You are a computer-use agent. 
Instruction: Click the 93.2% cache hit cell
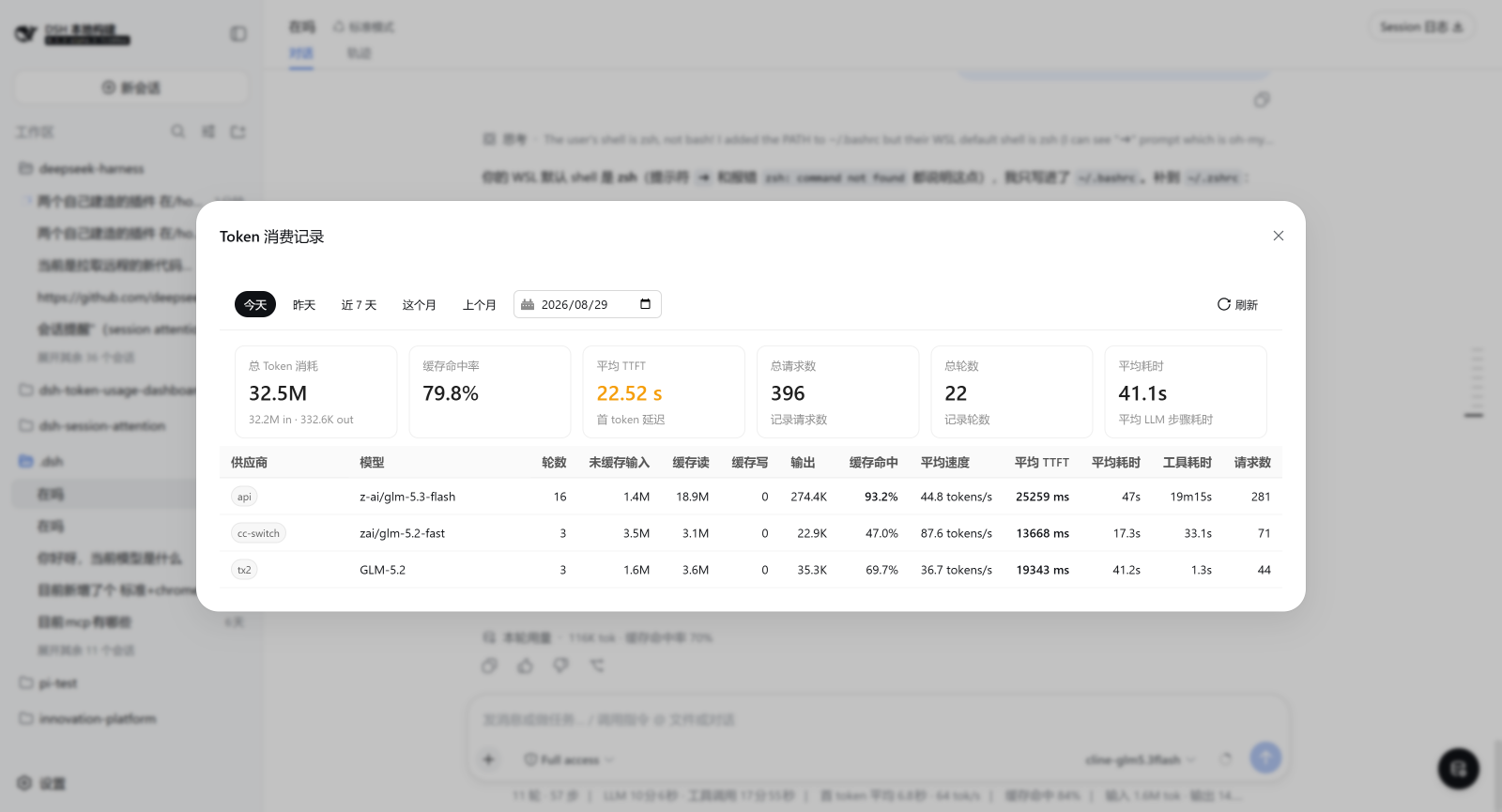pos(881,497)
